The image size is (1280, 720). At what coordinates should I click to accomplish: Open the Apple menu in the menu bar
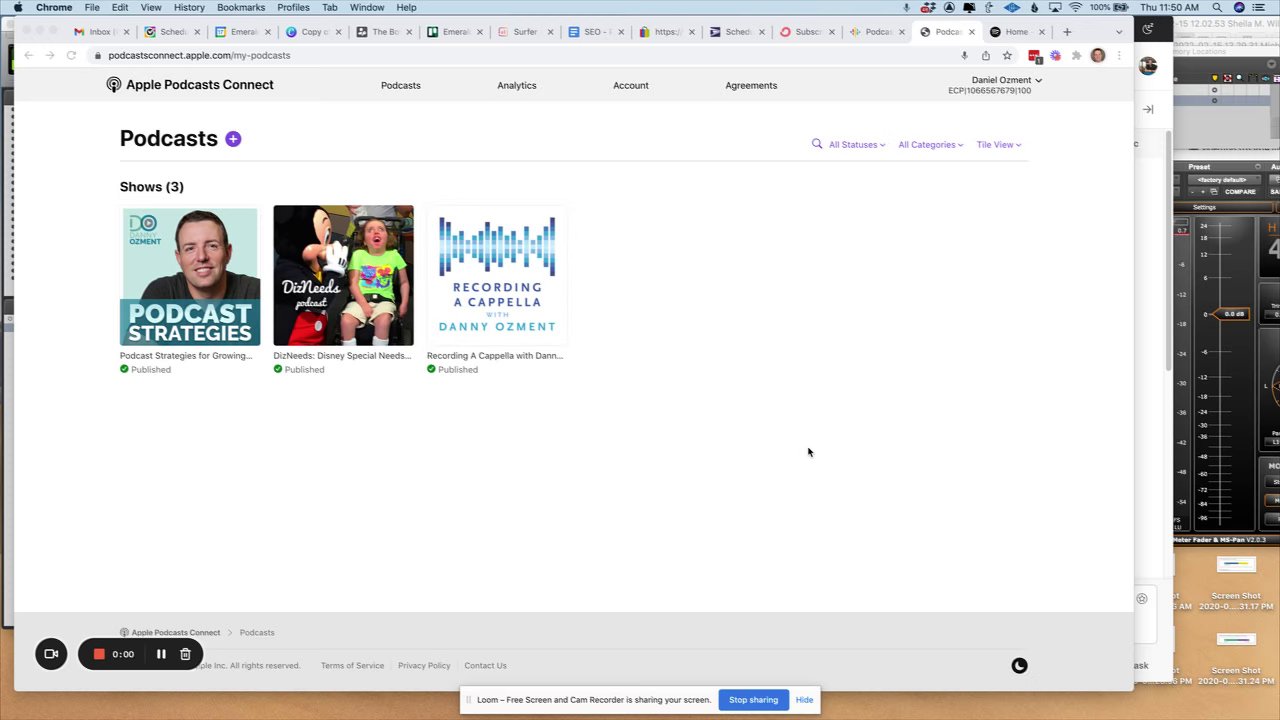tap(17, 7)
